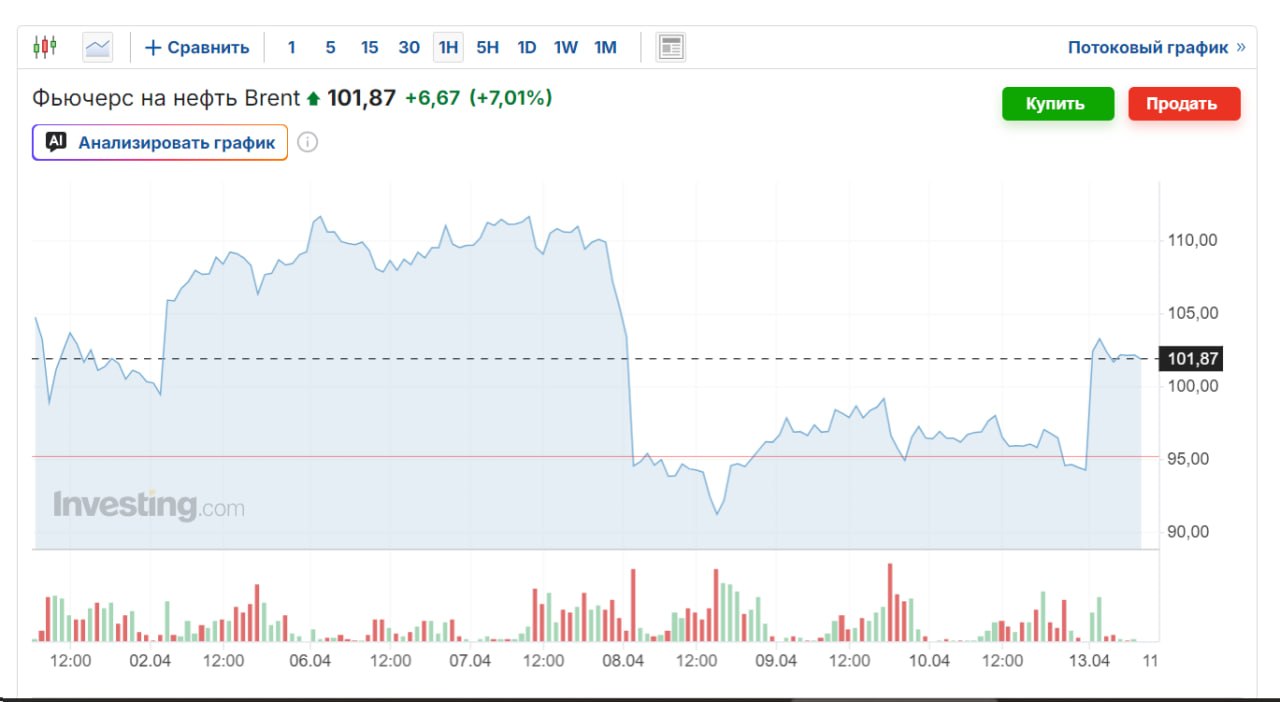Screen dimensions: 1280x702
Task: Switch to candlestick chart type
Action: (x=45, y=47)
